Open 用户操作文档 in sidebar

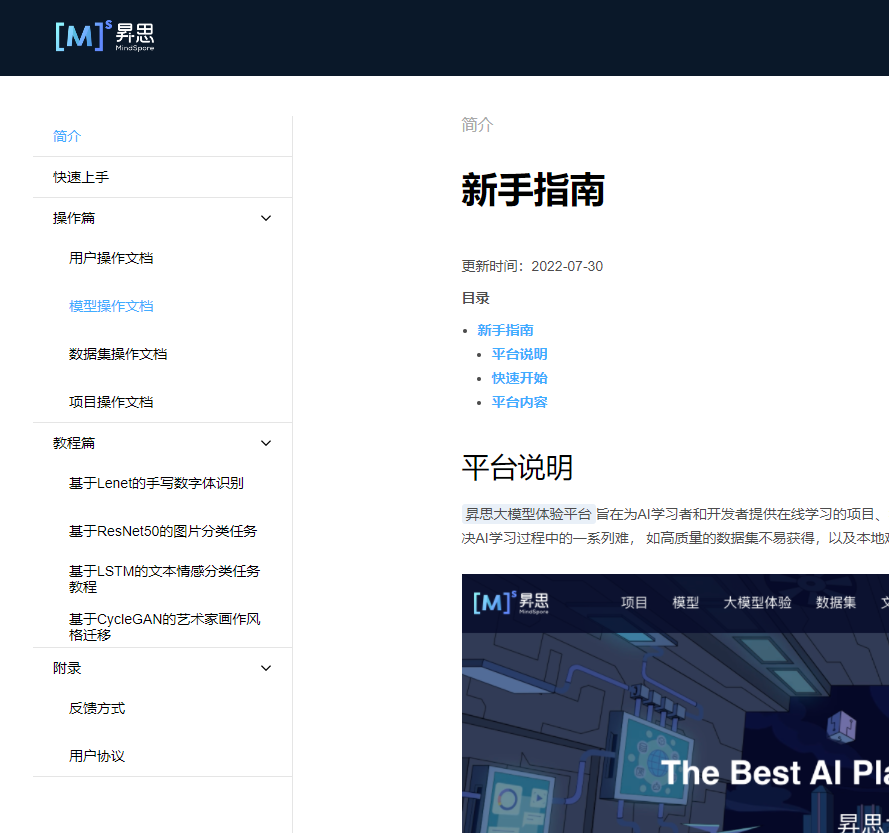click(x=111, y=258)
